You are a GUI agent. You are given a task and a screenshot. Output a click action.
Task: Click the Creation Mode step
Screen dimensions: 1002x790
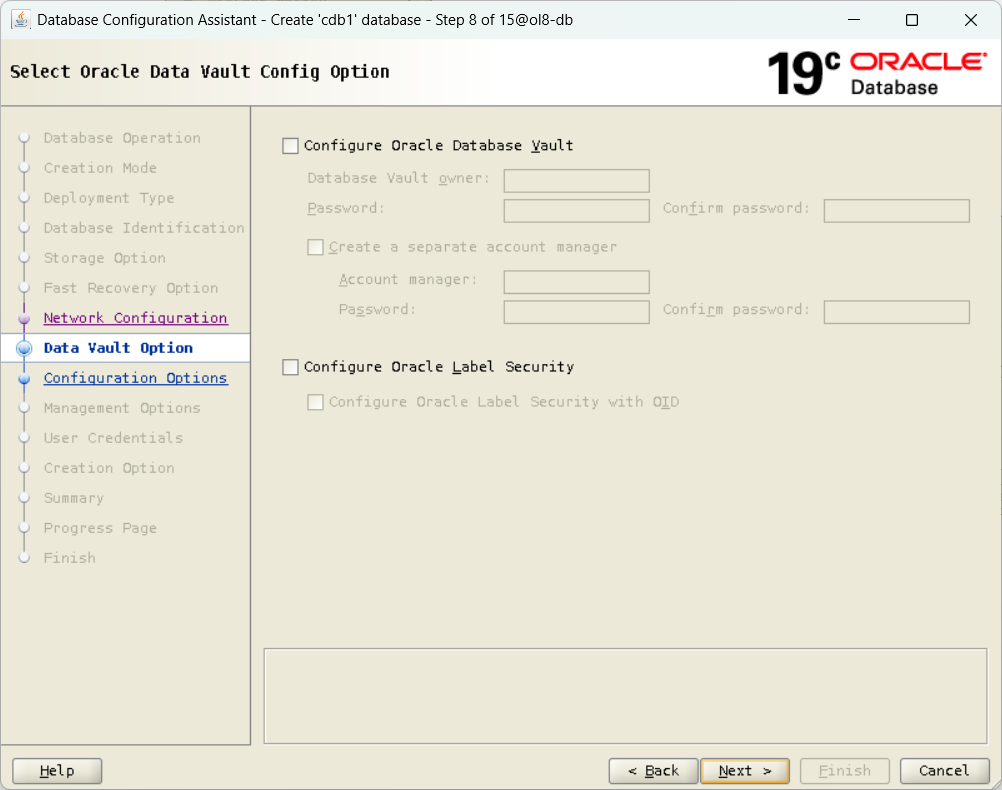pyautogui.click(x=100, y=168)
